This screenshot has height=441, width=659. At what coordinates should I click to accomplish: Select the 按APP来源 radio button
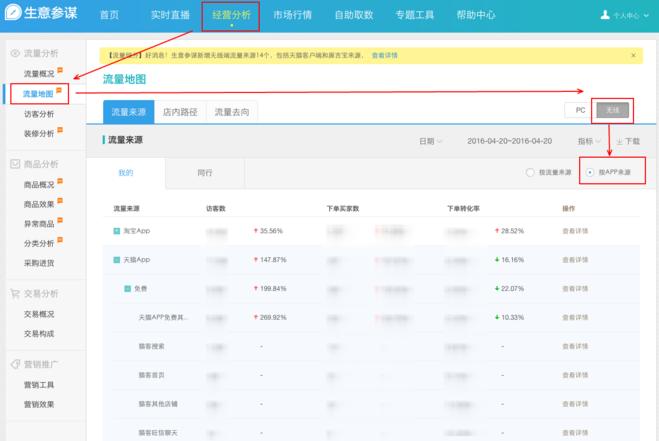coord(590,172)
